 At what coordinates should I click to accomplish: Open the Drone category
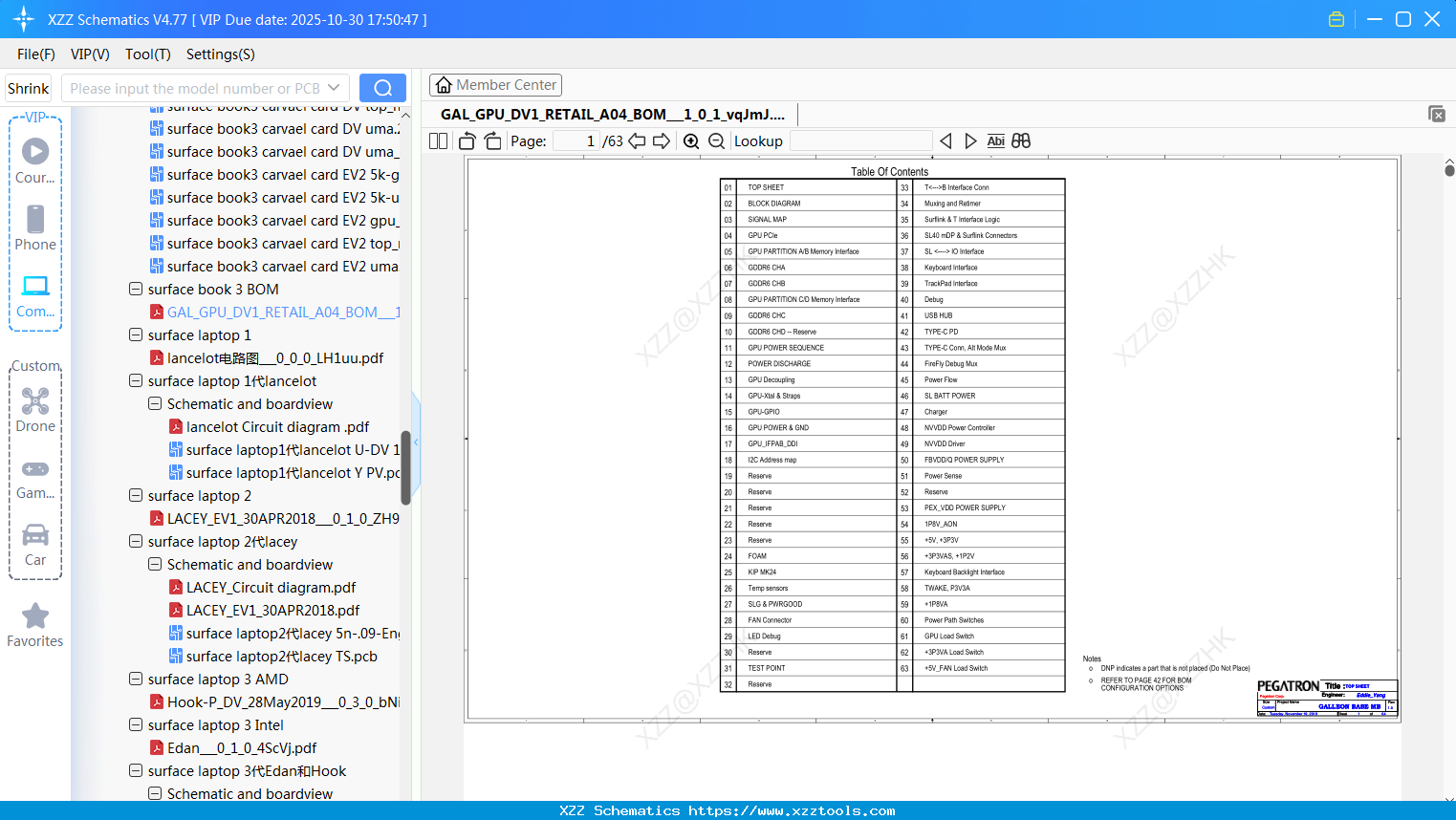tap(35, 410)
